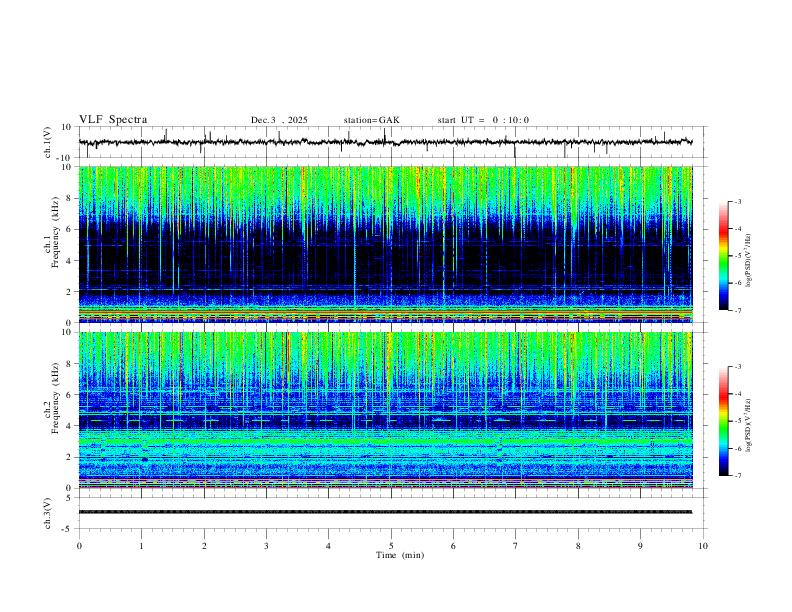Click the ch.1 voltage waveform trace
Image resolution: width=792 pixels, height=612 pixels.
[385, 142]
